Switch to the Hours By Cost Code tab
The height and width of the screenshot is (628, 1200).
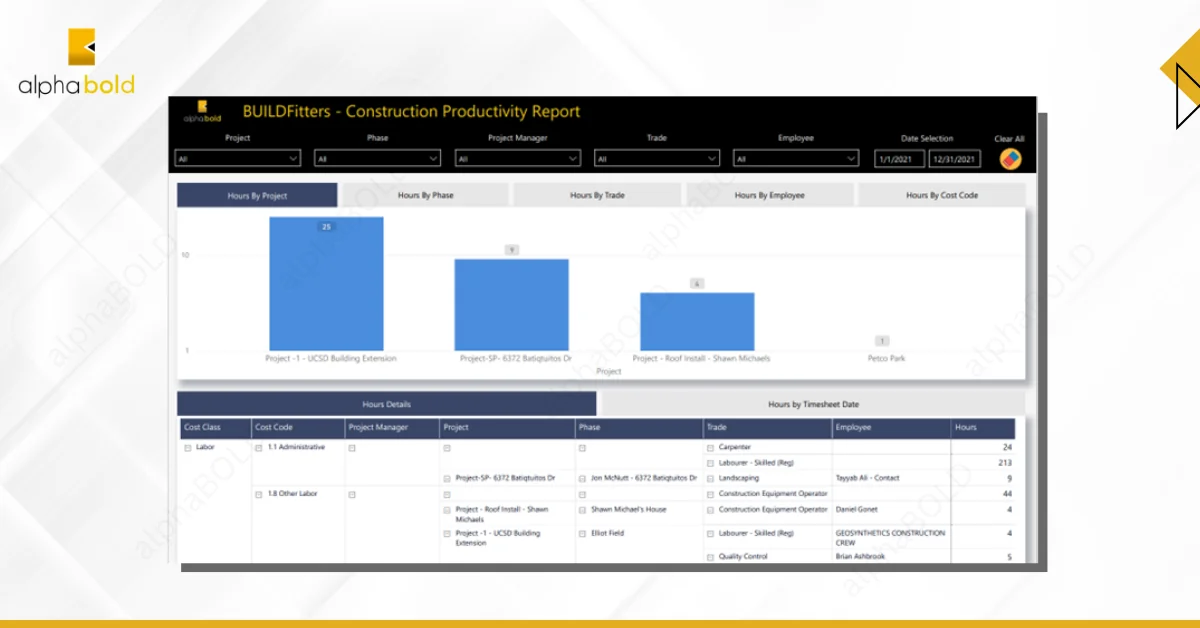942,195
